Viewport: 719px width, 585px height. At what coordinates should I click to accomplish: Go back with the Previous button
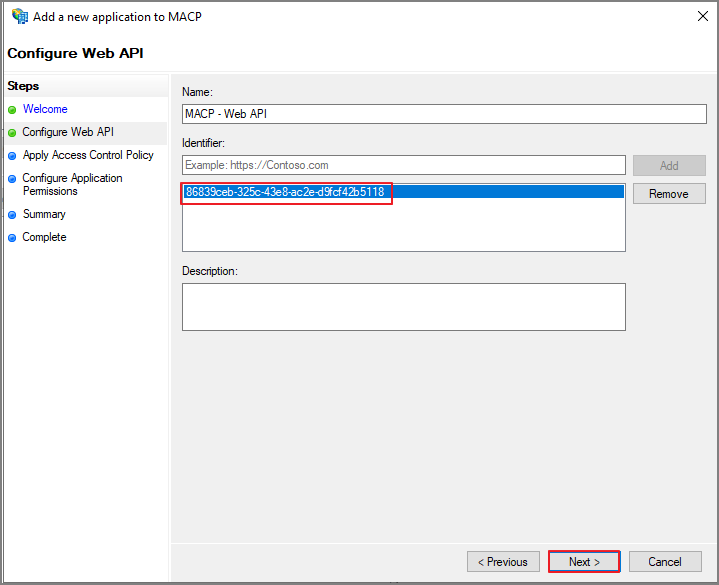503,562
